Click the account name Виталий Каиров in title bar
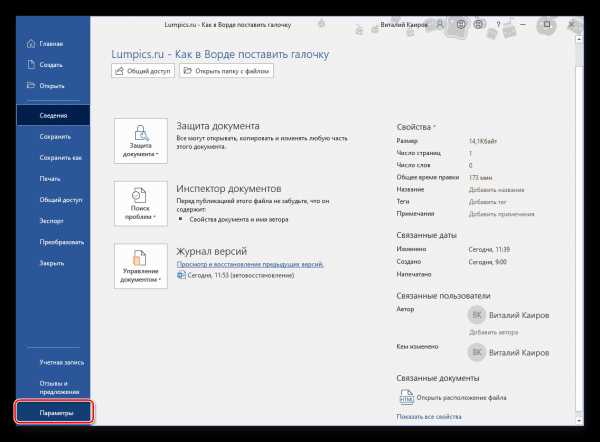This screenshot has height=442, width=600. tap(404, 25)
